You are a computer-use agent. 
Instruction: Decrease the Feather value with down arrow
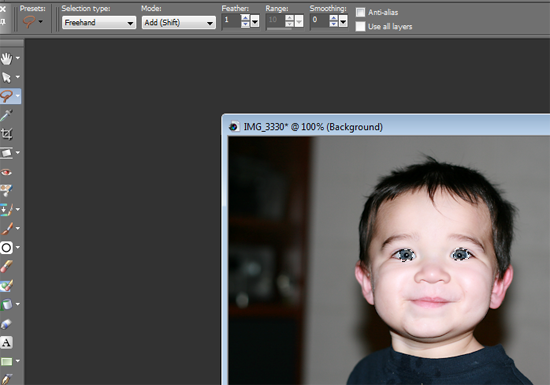click(245, 25)
